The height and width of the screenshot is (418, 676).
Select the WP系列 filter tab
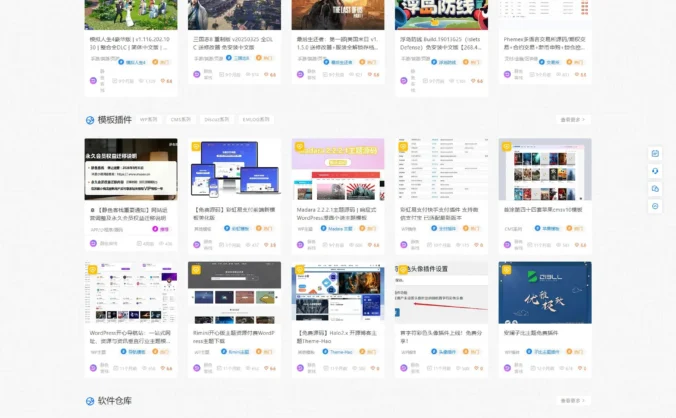pyautogui.click(x=148, y=119)
